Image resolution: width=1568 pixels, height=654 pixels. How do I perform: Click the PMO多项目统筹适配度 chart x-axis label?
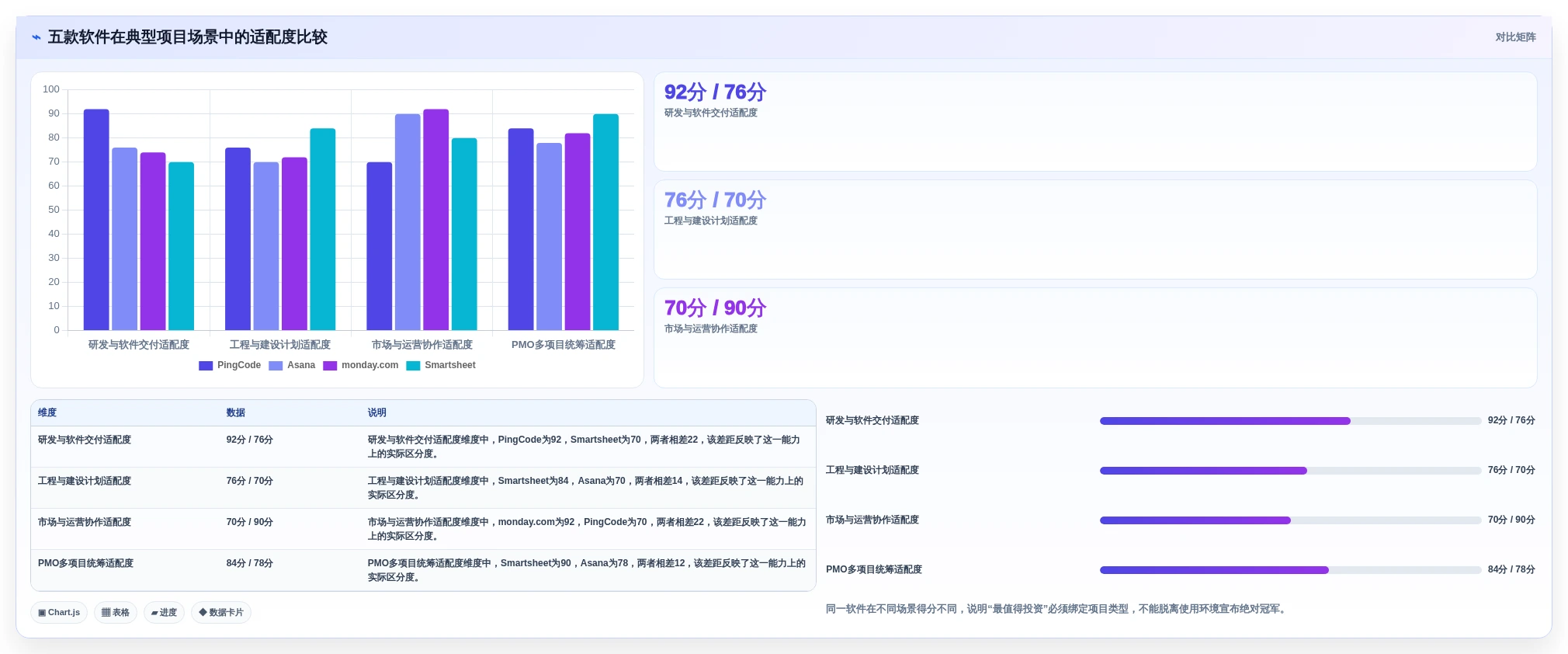coord(564,345)
